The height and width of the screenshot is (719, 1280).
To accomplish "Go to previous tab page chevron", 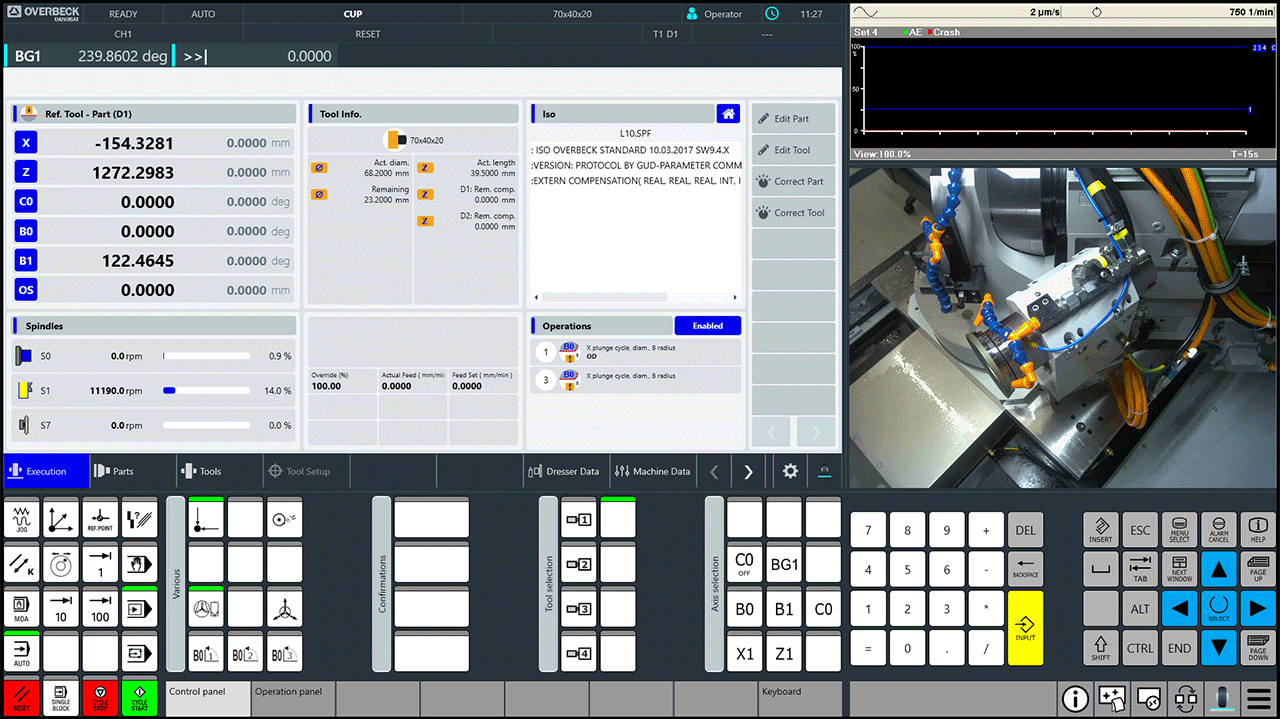I will pyautogui.click(x=714, y=471).
